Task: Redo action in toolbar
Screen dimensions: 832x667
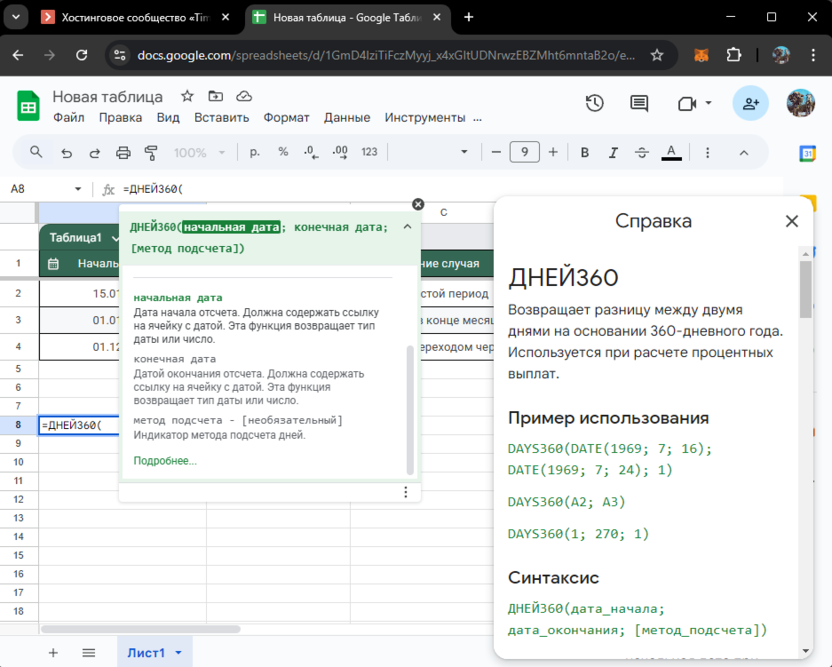Action: pos(94,153)
